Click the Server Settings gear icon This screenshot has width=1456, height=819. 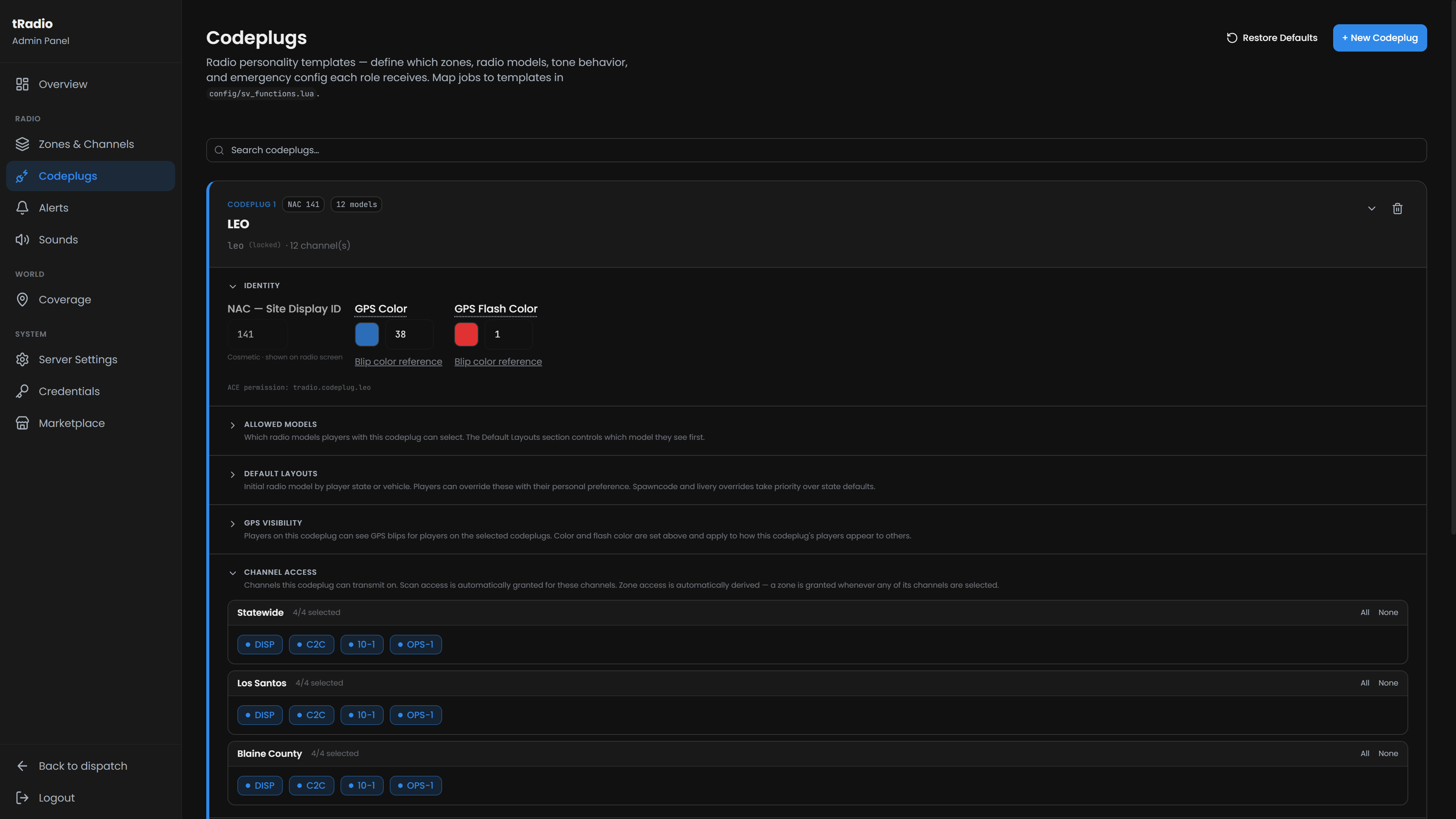(22, 359)
